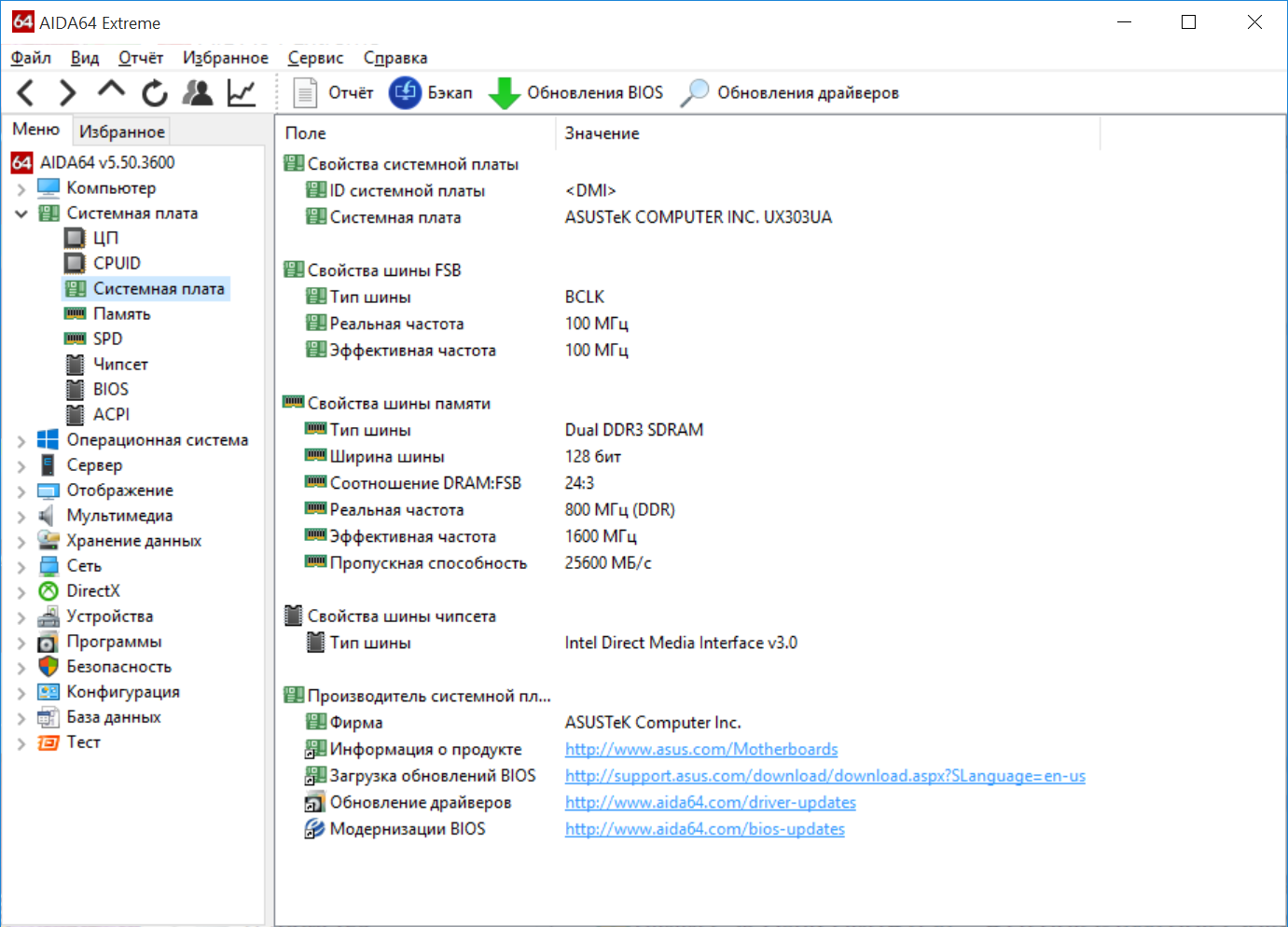Click the AIDA64 v5.50.3600 root tree icon
The height and width of the screenshot is (927, 1288).
pyautogui.click(x=22, y=162)
